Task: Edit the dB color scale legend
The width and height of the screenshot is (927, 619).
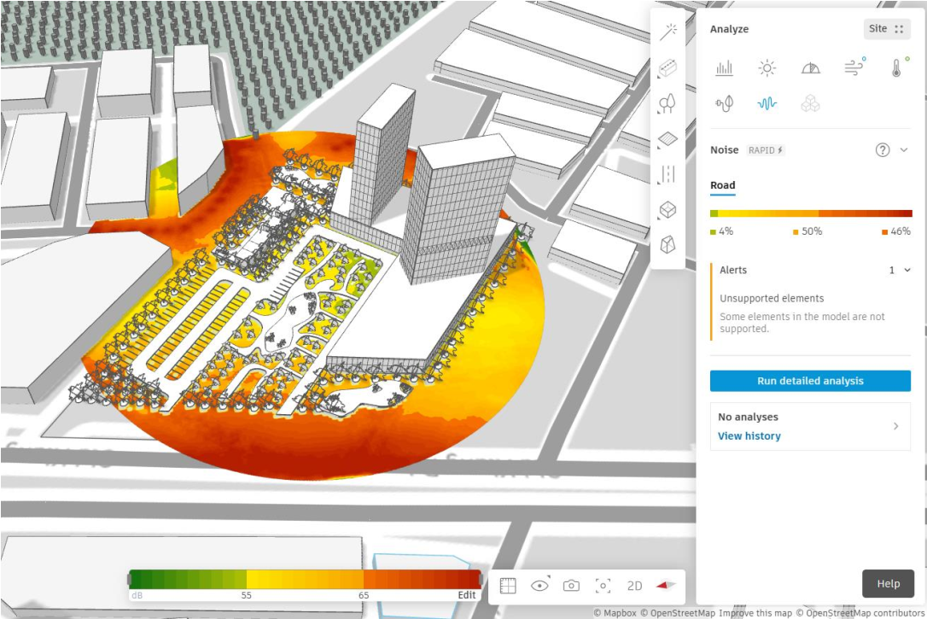Action: tap(466, 595)
